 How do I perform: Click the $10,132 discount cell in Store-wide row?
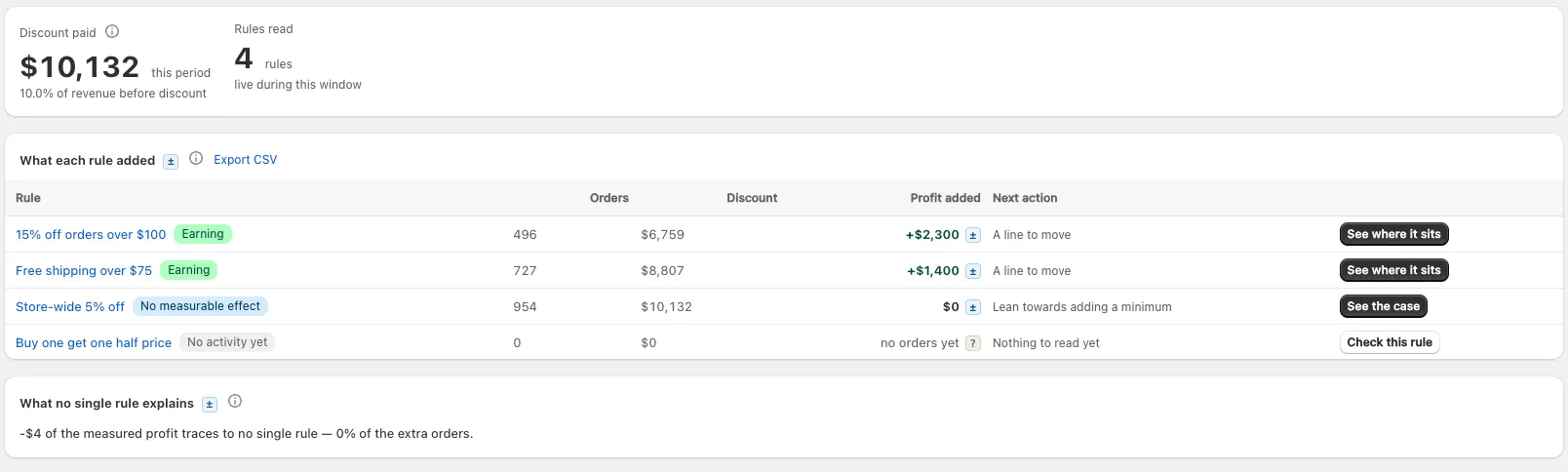tap(666, 307)
